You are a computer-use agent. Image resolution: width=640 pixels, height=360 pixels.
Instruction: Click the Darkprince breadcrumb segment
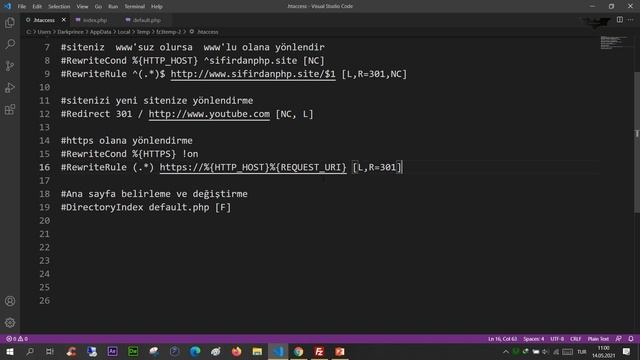(70, 32)
